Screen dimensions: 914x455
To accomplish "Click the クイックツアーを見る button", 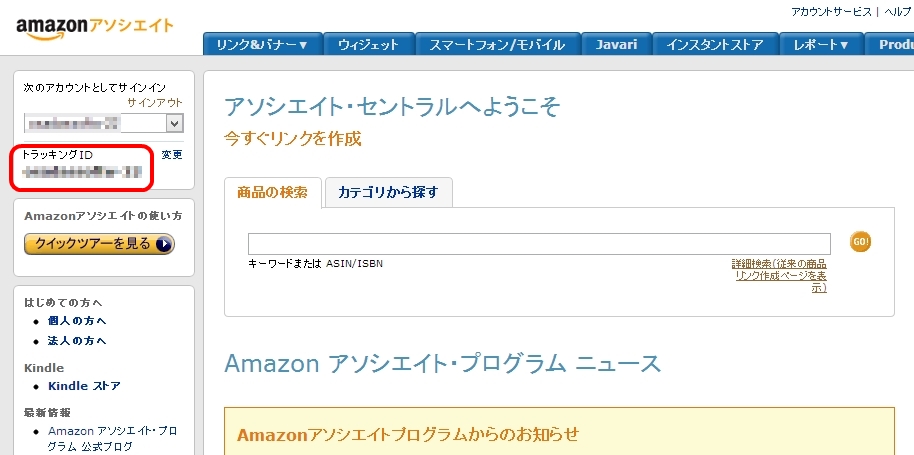I will [99, 244].
